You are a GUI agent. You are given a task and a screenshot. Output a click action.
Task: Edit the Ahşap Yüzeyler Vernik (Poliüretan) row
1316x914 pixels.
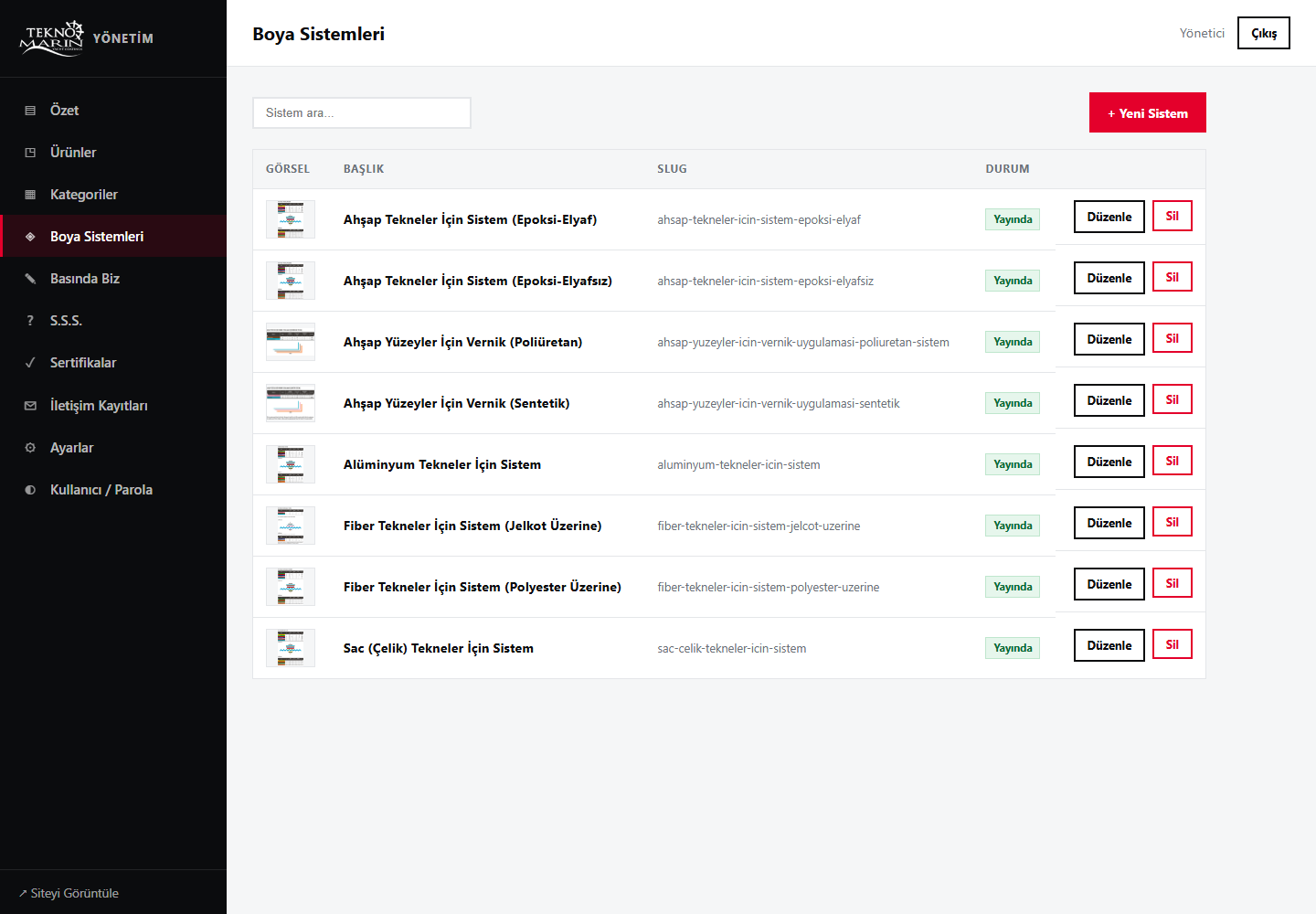coord(1109,339)
